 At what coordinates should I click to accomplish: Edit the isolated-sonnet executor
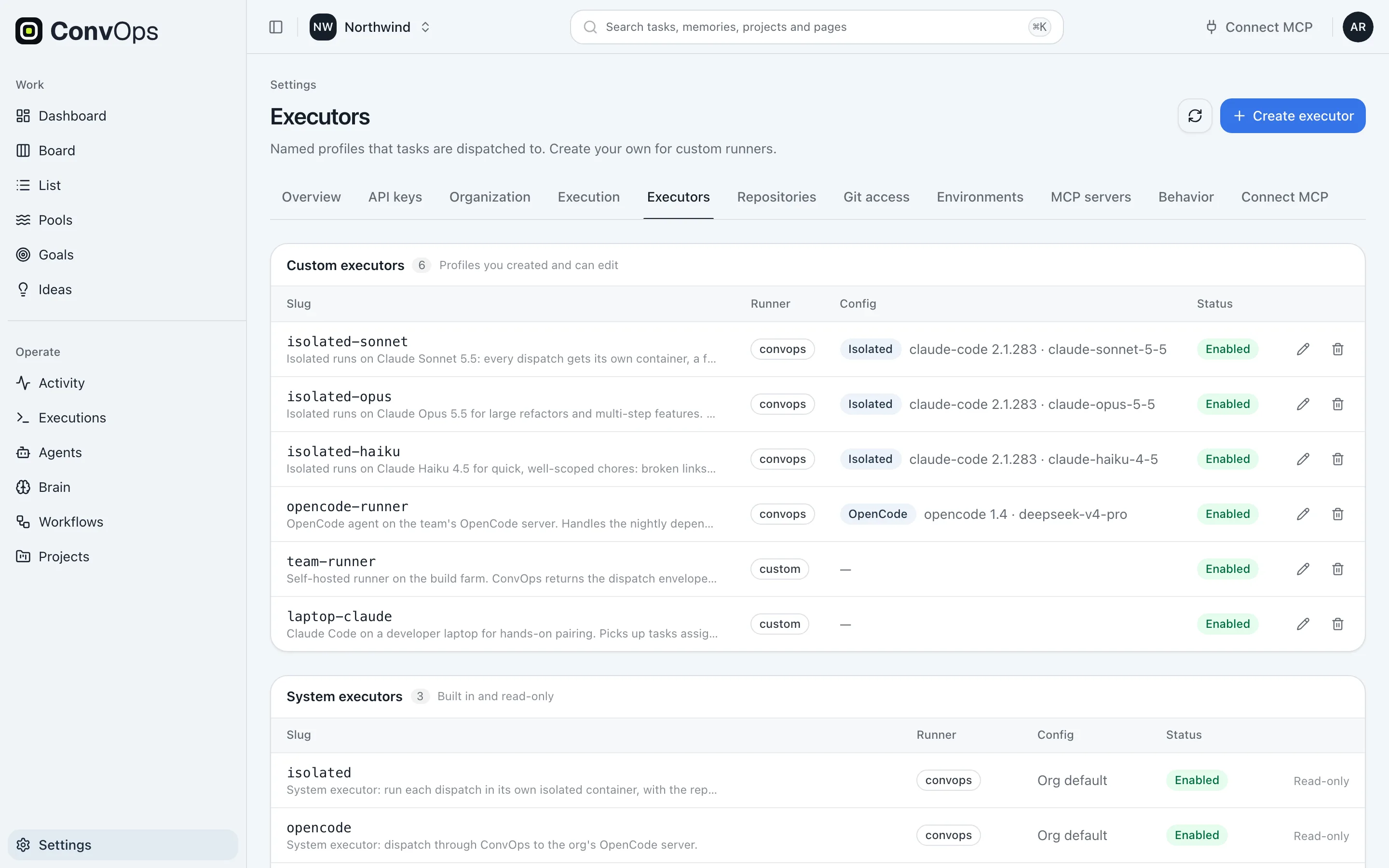tap(1303, 349)
